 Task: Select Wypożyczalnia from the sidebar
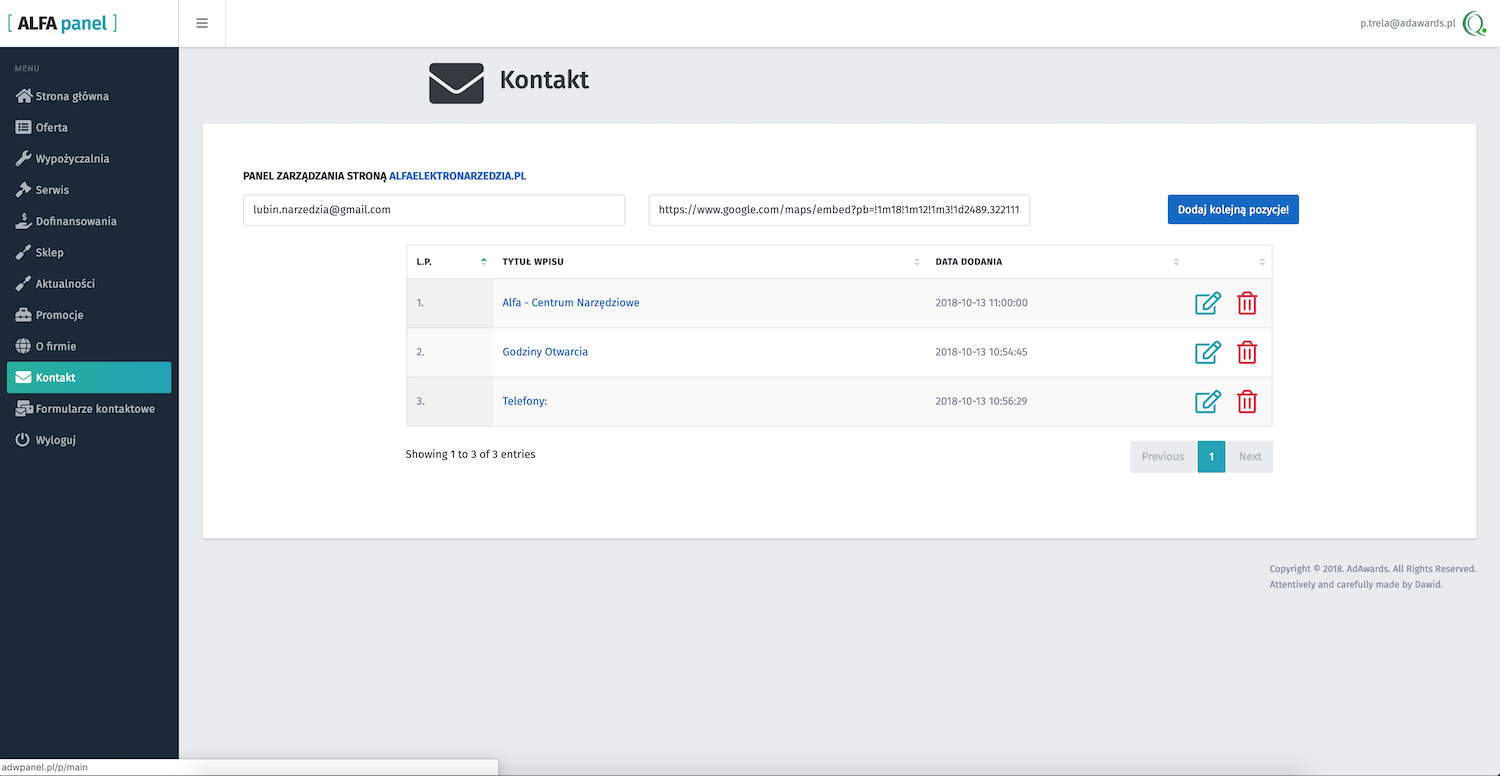[72, 159]
